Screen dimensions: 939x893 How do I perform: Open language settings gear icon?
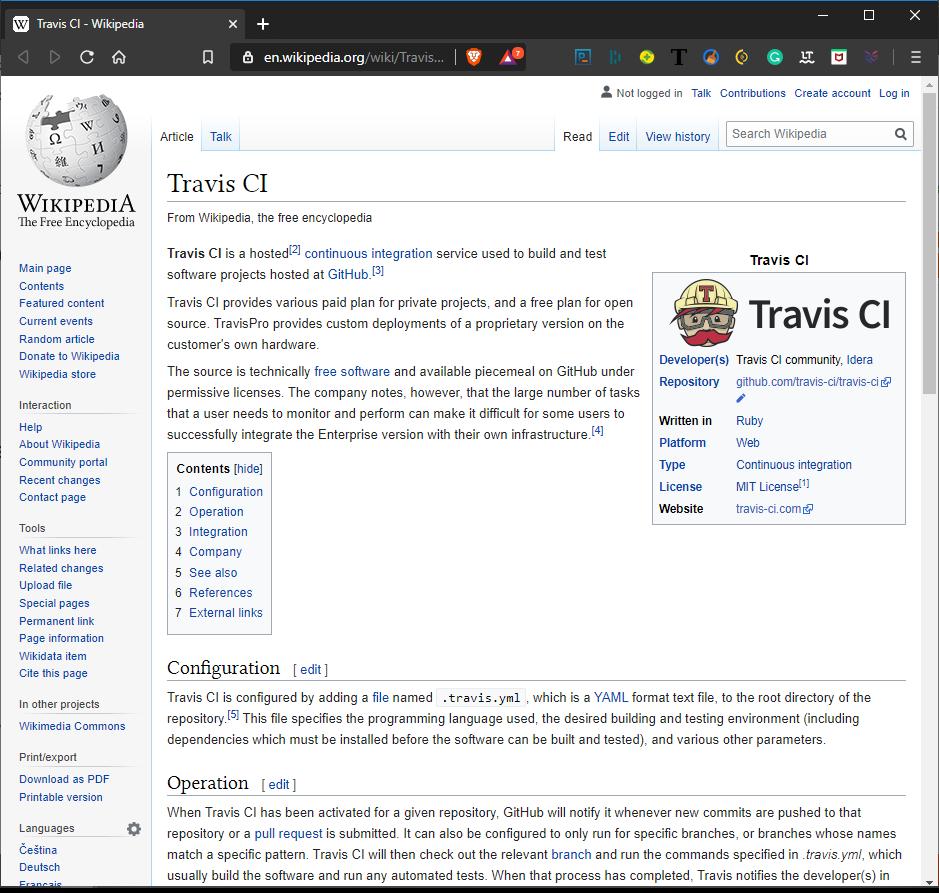point(134,829)
